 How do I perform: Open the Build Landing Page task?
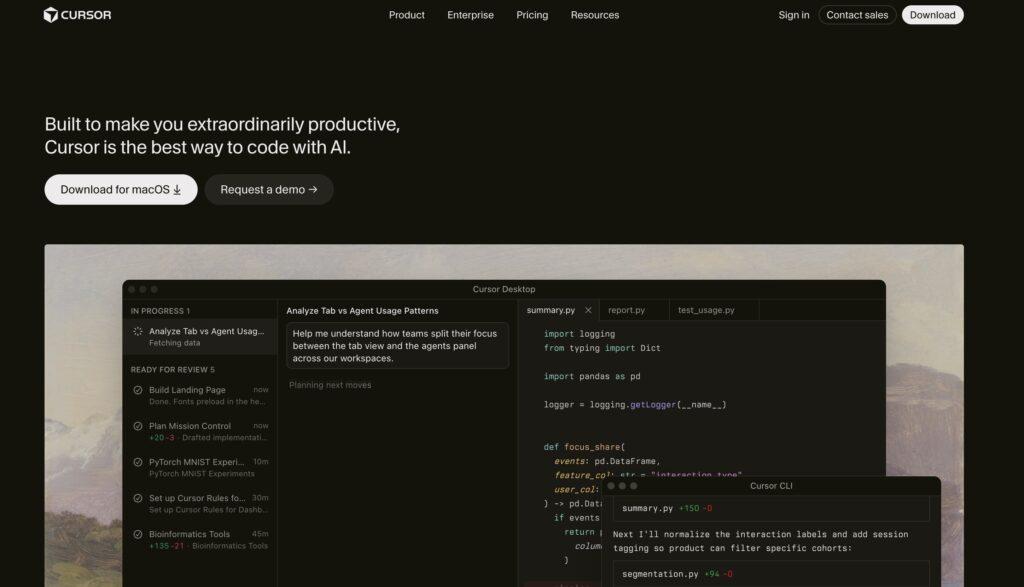tap(200, 395)
